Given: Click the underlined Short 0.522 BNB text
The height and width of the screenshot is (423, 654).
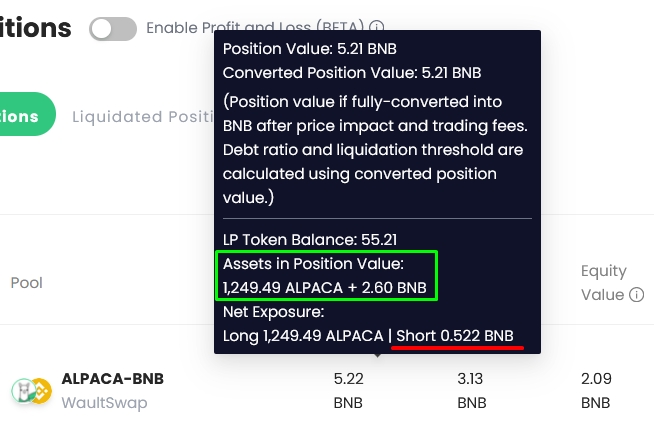Looking at the screenshot, I should (x=459, y=336).
